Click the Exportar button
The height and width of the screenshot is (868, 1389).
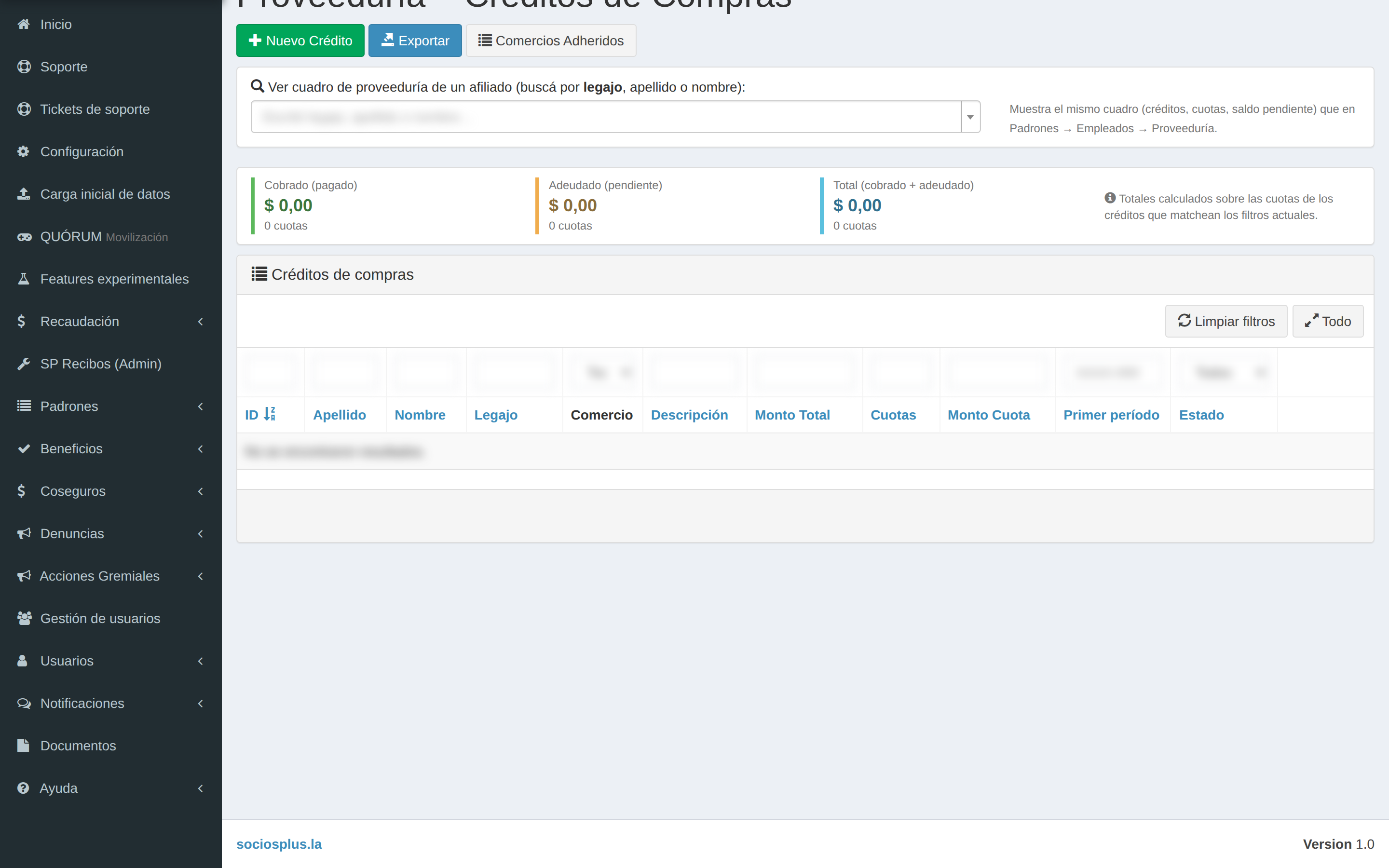coord(415,41)
